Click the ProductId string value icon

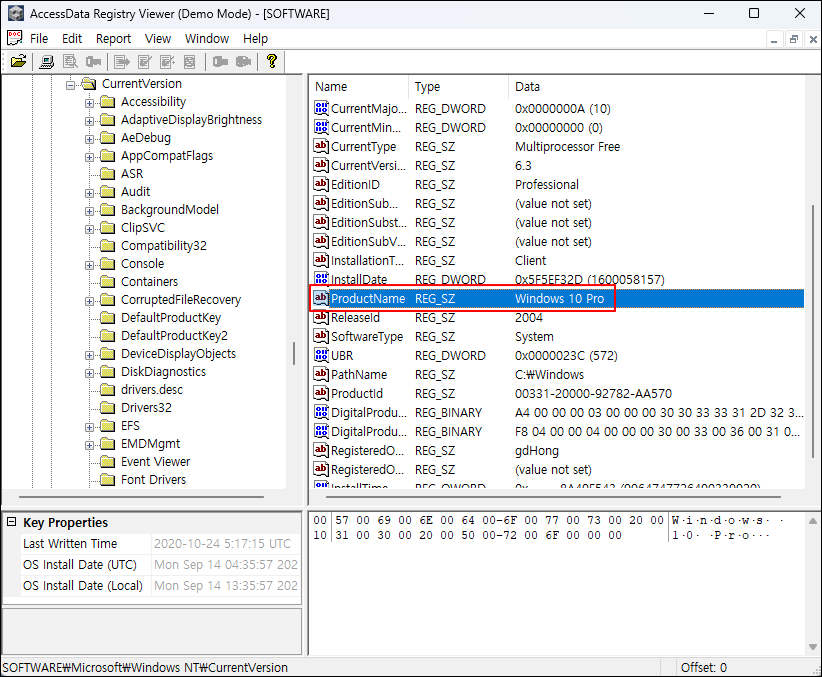pyautogui.click(x=321, y=393)
